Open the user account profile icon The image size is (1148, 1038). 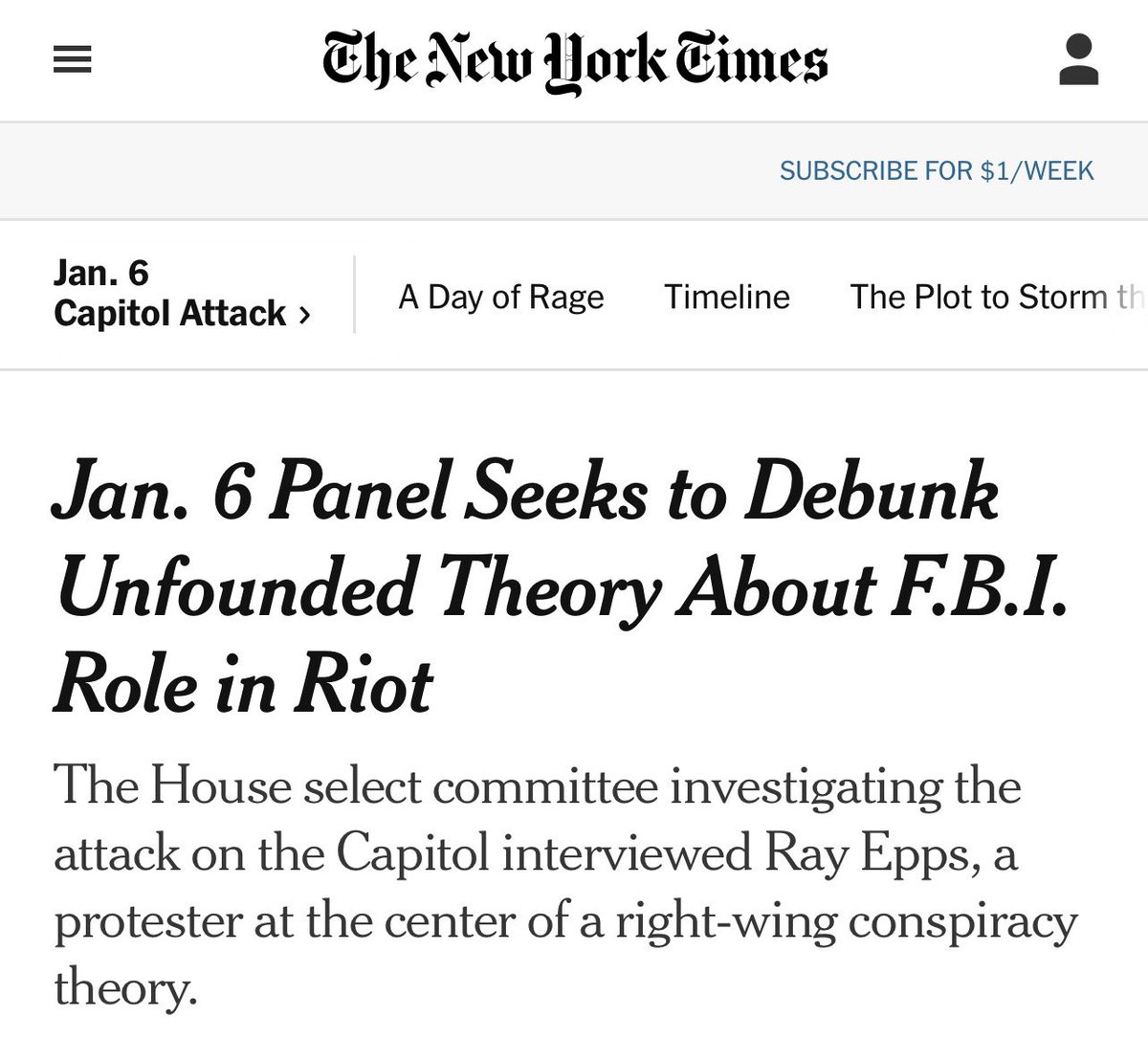pyautogui.click(x=1078, y=60)
